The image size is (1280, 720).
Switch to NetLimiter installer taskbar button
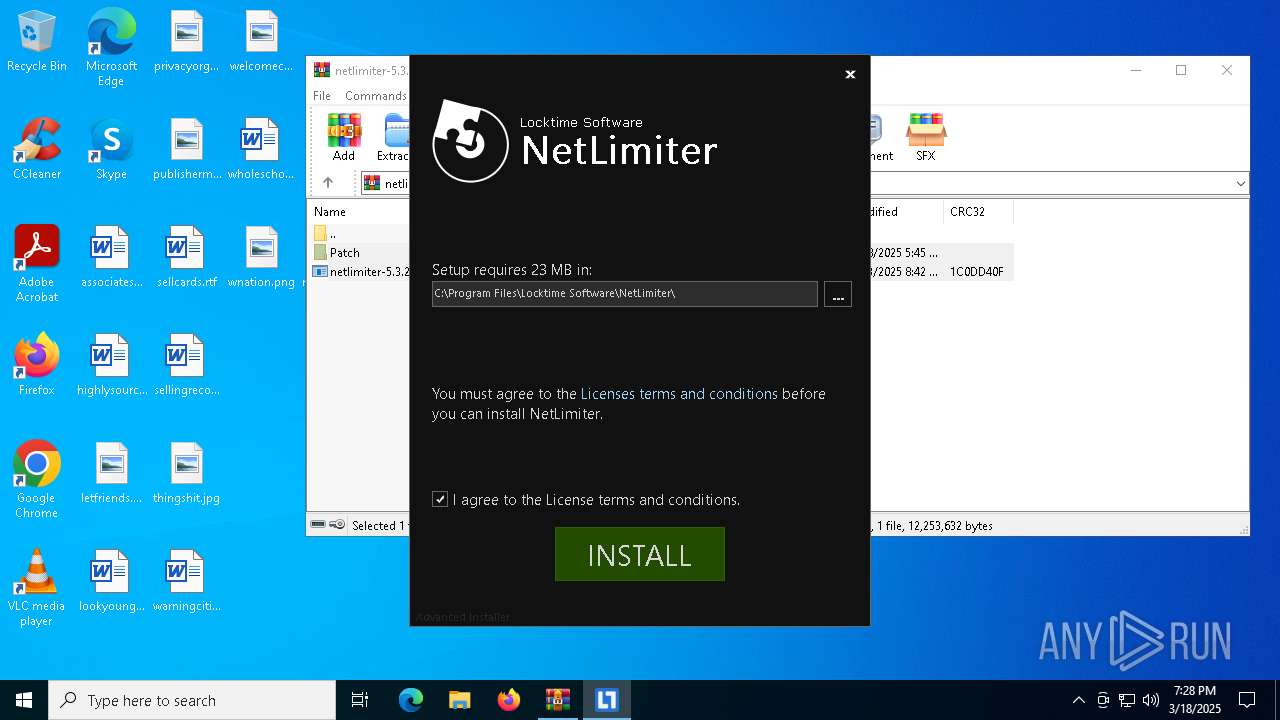[607, 700]
